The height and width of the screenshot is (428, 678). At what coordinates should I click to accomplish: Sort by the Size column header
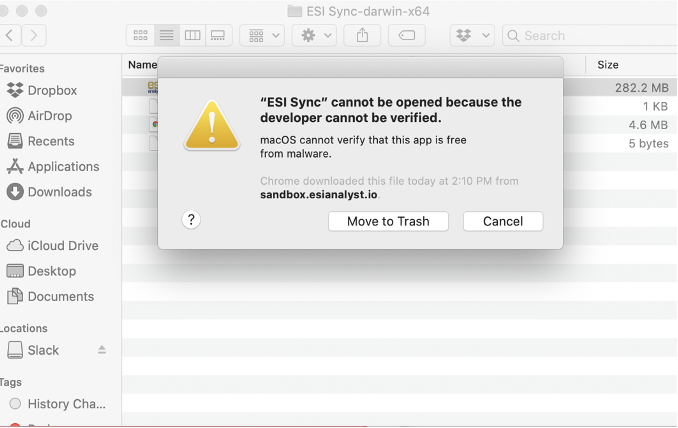(608, 65)
